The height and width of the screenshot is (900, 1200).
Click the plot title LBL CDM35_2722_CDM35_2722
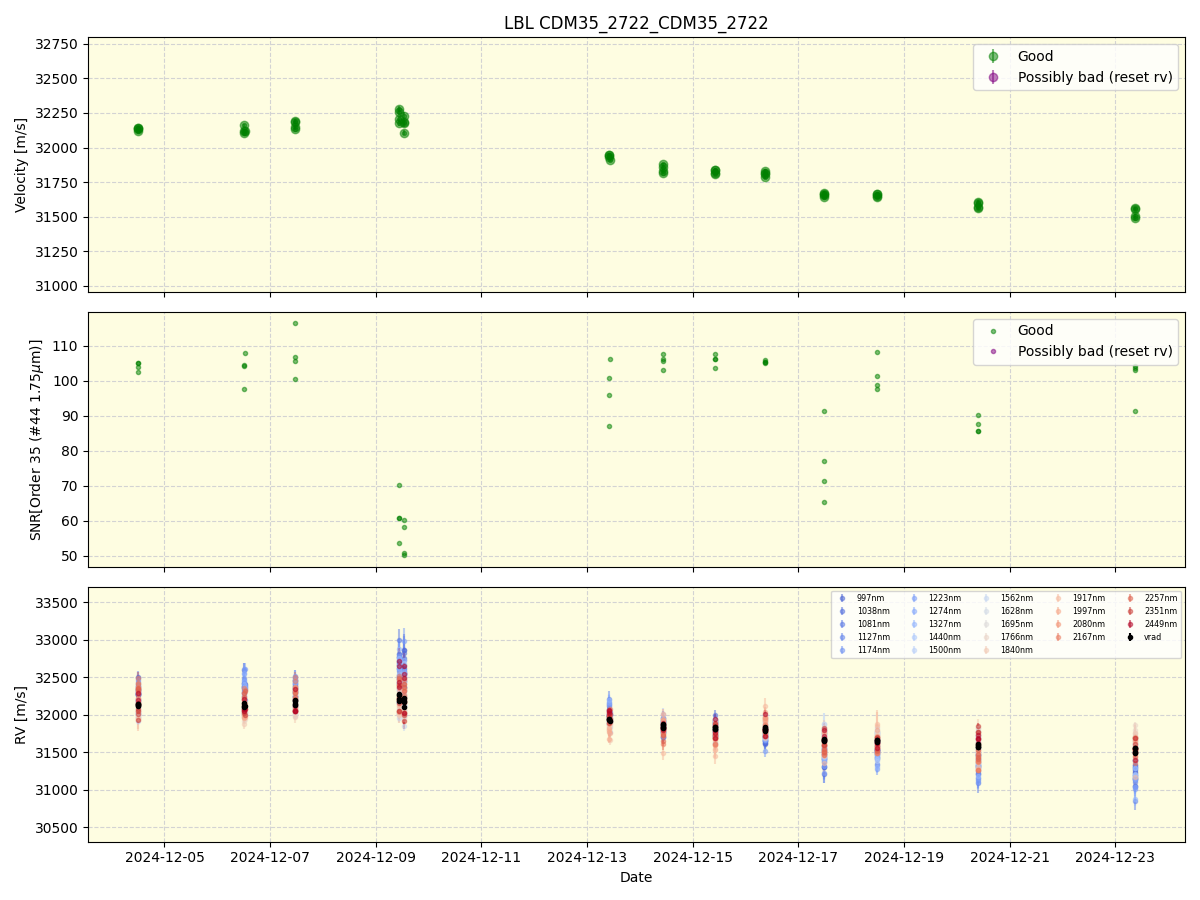coord(636,23)
